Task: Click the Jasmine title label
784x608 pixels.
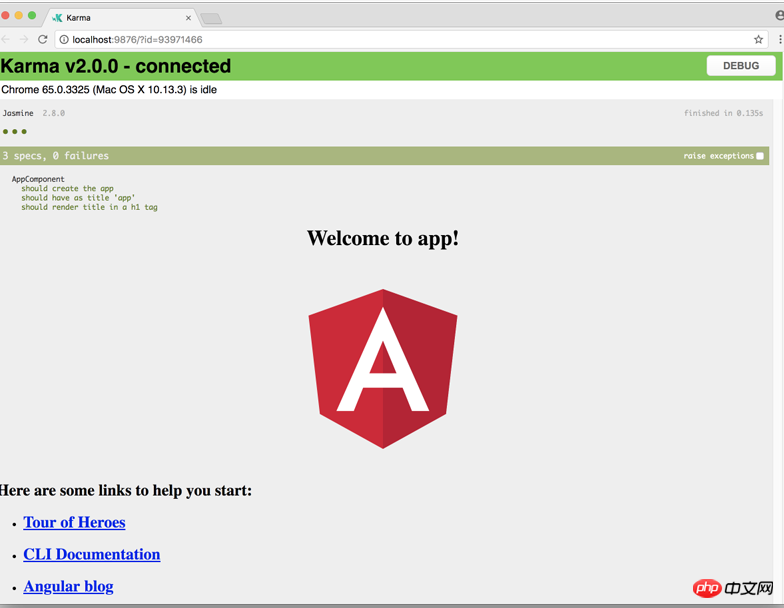Action: (18, 113)
